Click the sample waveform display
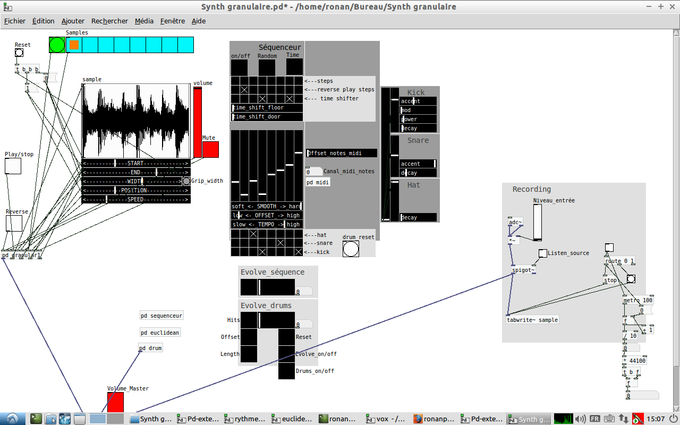This screenshot has height=425, width=680. pos(135,120)
